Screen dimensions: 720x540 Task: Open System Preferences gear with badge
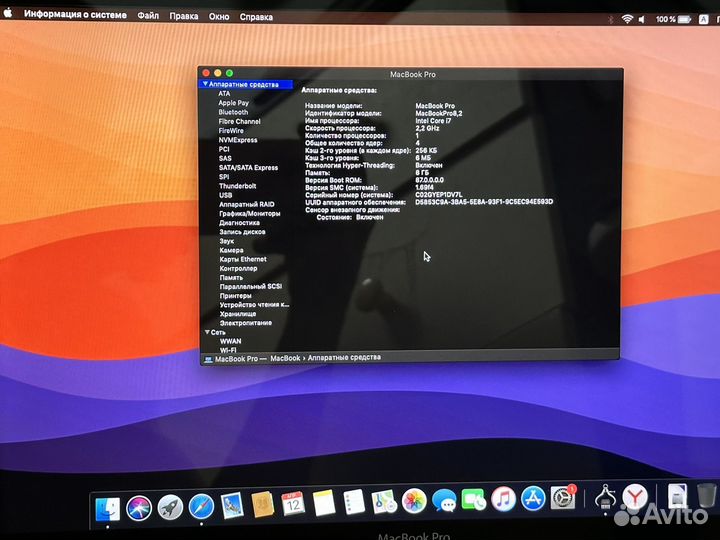(x=563, y=498)
